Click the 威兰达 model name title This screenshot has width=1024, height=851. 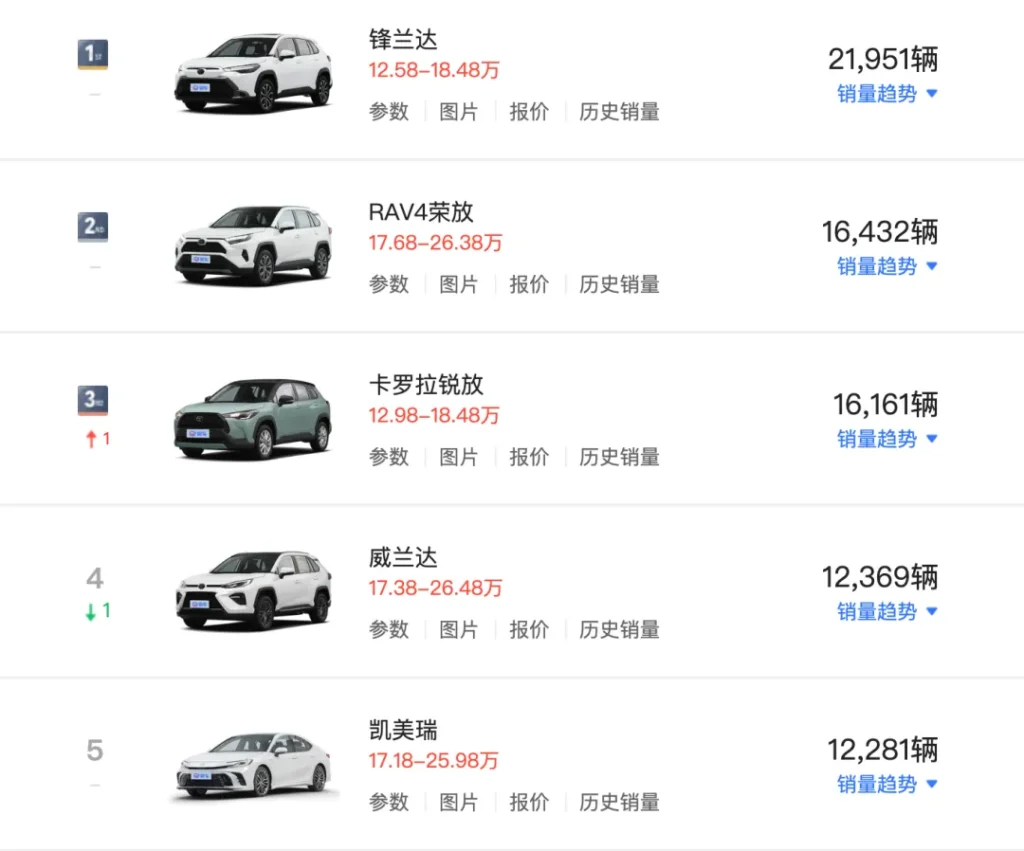(403, 558)
